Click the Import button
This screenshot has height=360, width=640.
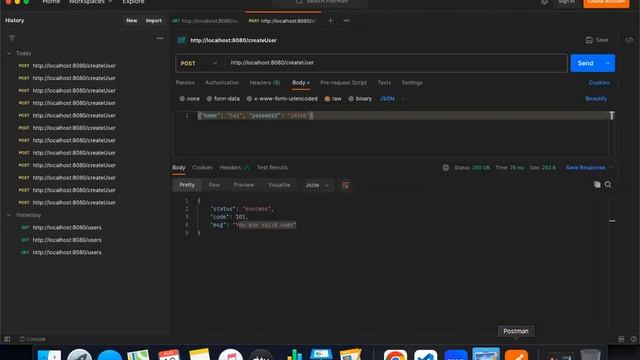point(153,20)
